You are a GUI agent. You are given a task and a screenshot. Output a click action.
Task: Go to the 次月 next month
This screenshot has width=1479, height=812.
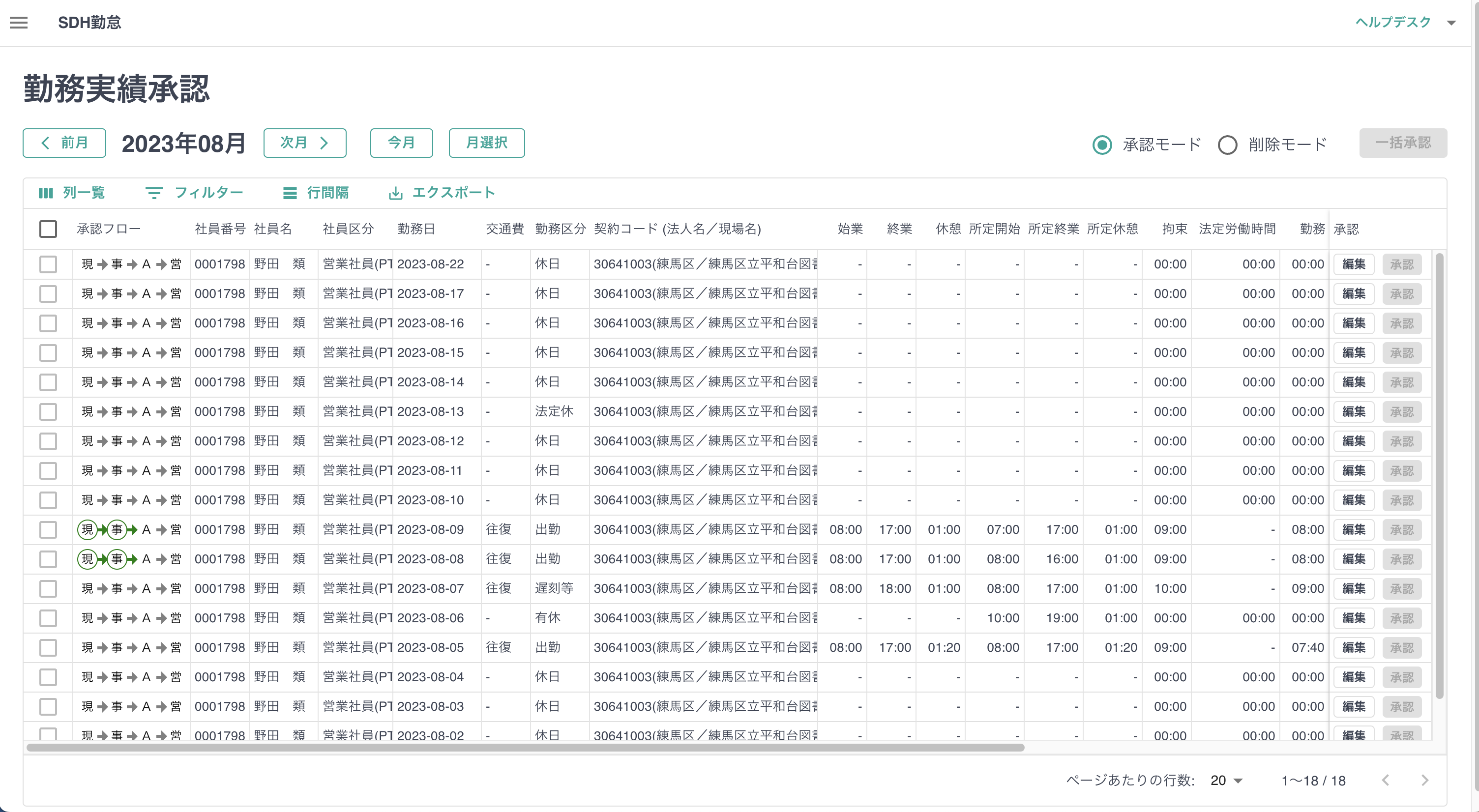click(x=304, y=143)
